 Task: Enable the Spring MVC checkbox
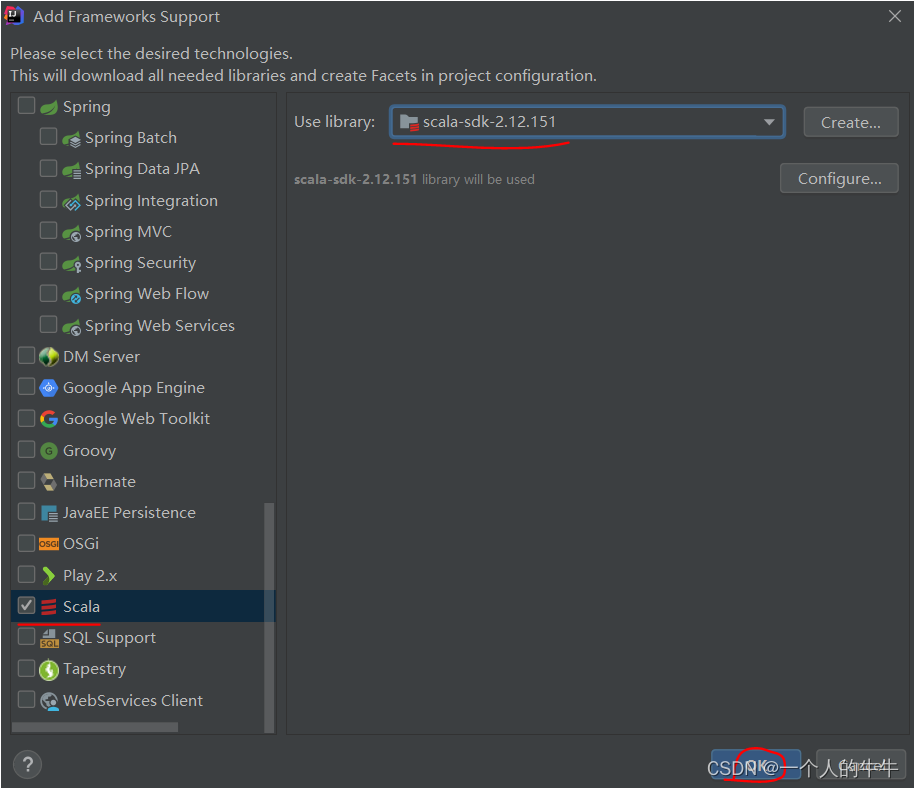pyautogui.click(x=48, y=231)
